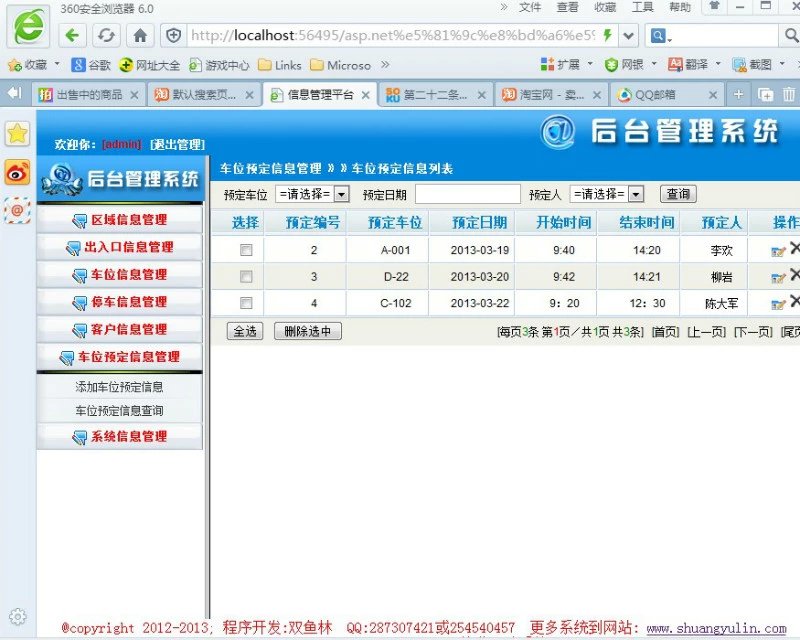Open the Weibo icon in side panel
Viewport: 800px width, 640px height.
pos(17,172)
